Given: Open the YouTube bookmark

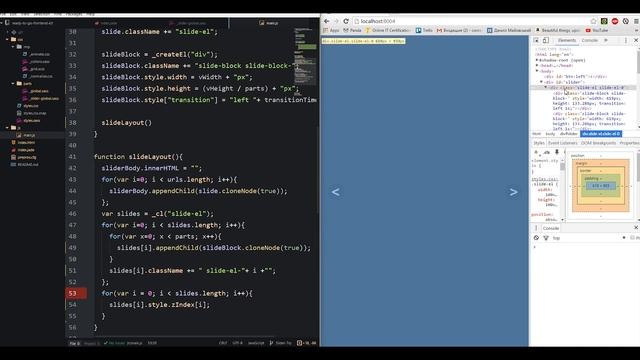Looking at the screenshot, I should pyautogui.click(x=597, y=31).
